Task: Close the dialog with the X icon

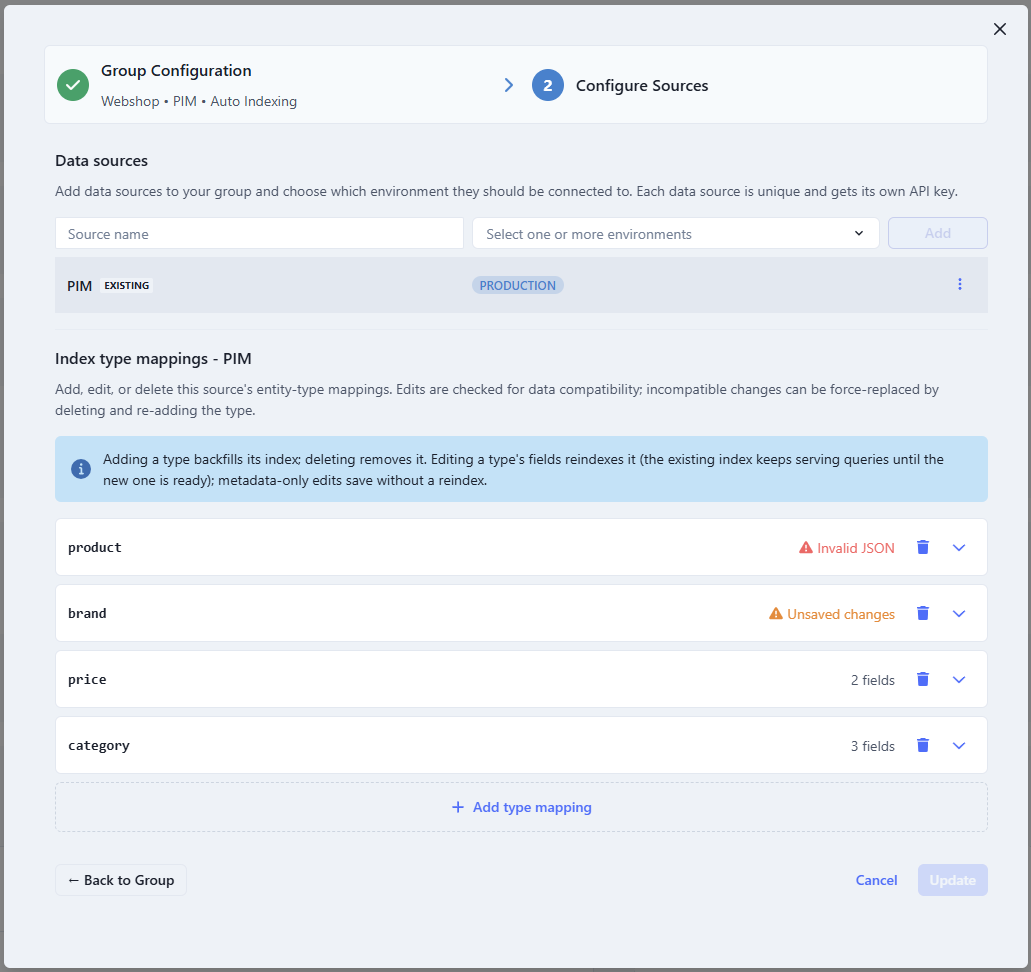Action: [x=999, y=29]
